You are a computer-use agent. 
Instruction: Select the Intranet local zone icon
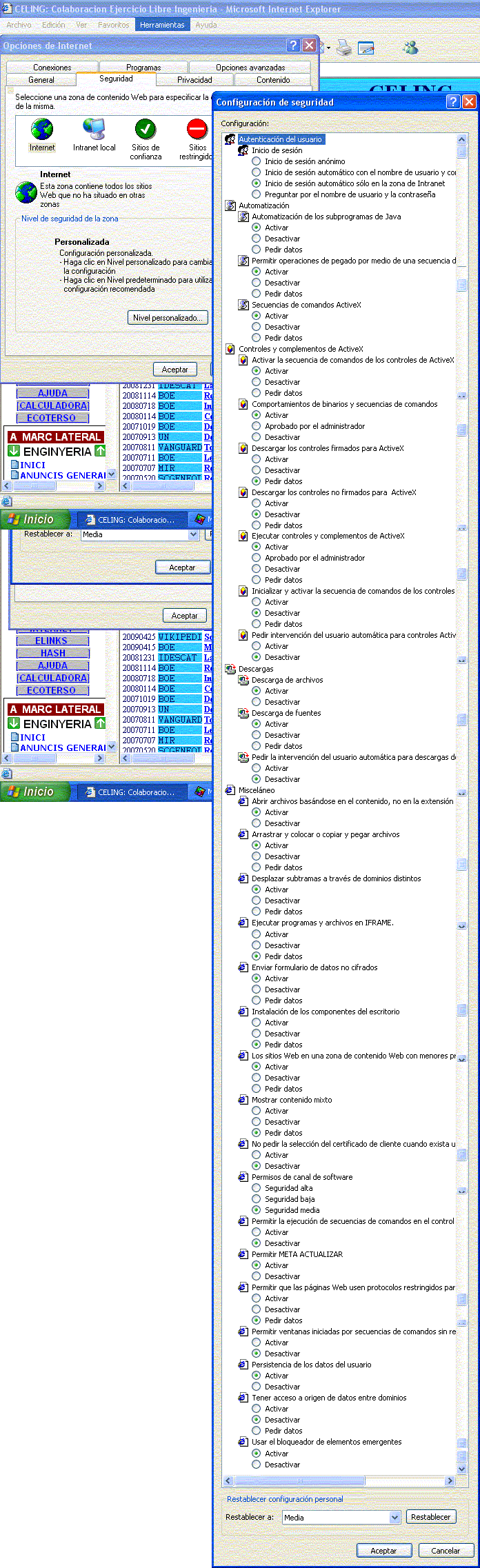tap(94, 129)
